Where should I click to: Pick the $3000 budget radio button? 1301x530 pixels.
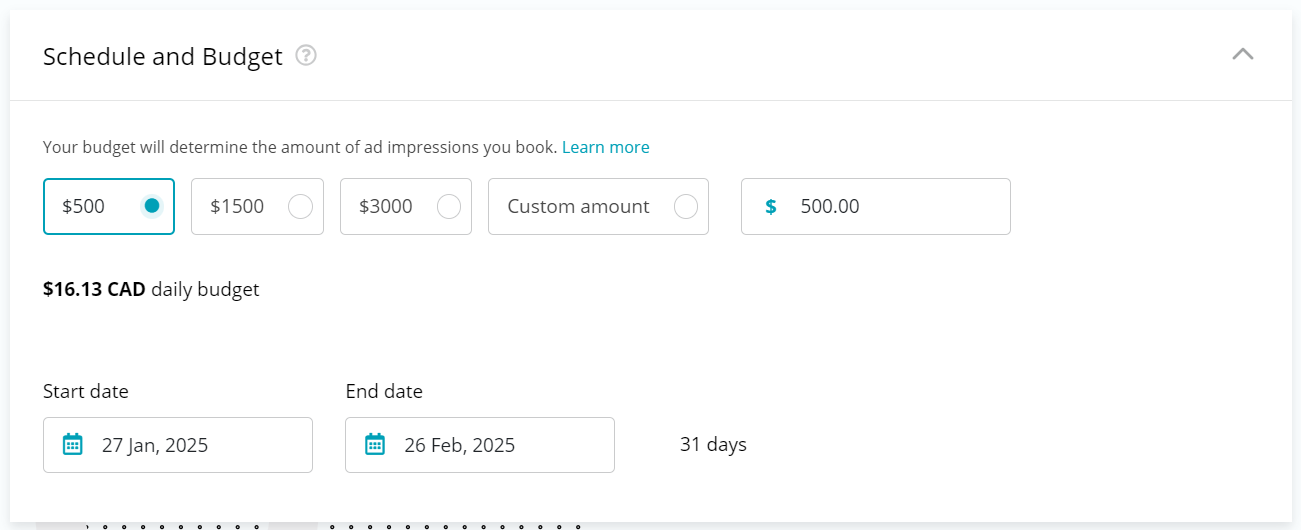(x=449, y=206)
